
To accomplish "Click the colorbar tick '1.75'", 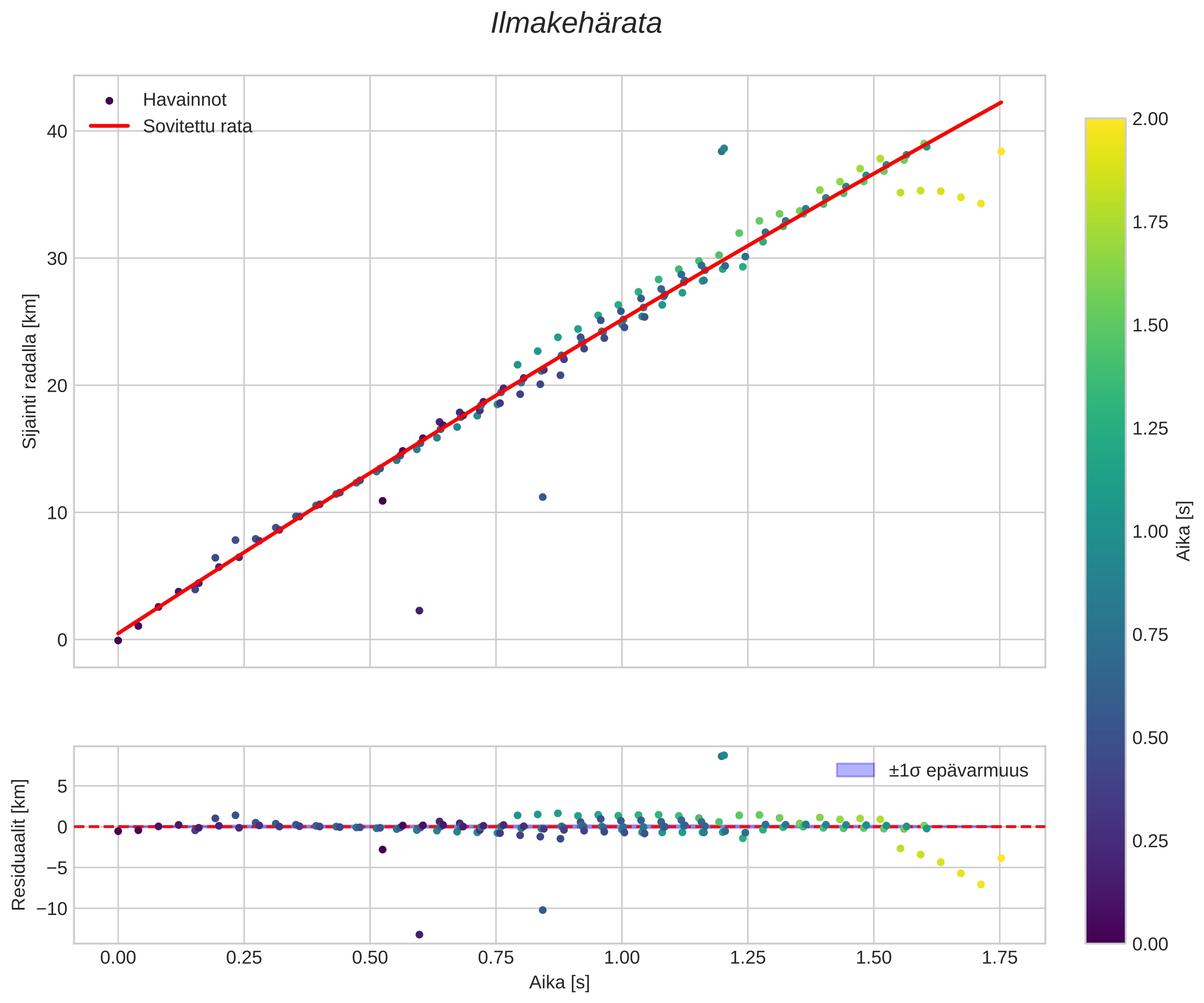I will click(1150, 222).
